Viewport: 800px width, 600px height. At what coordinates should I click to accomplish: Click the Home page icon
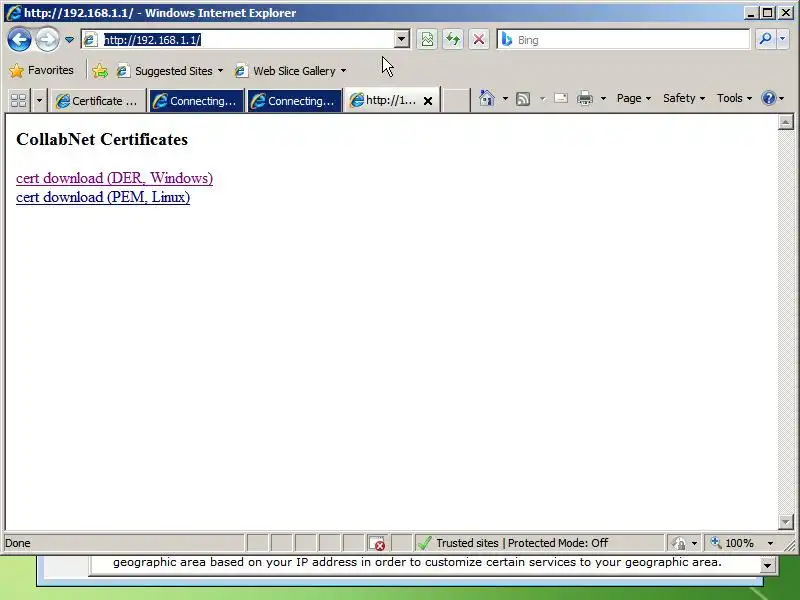pyautogui.click(x=486, y=98)
